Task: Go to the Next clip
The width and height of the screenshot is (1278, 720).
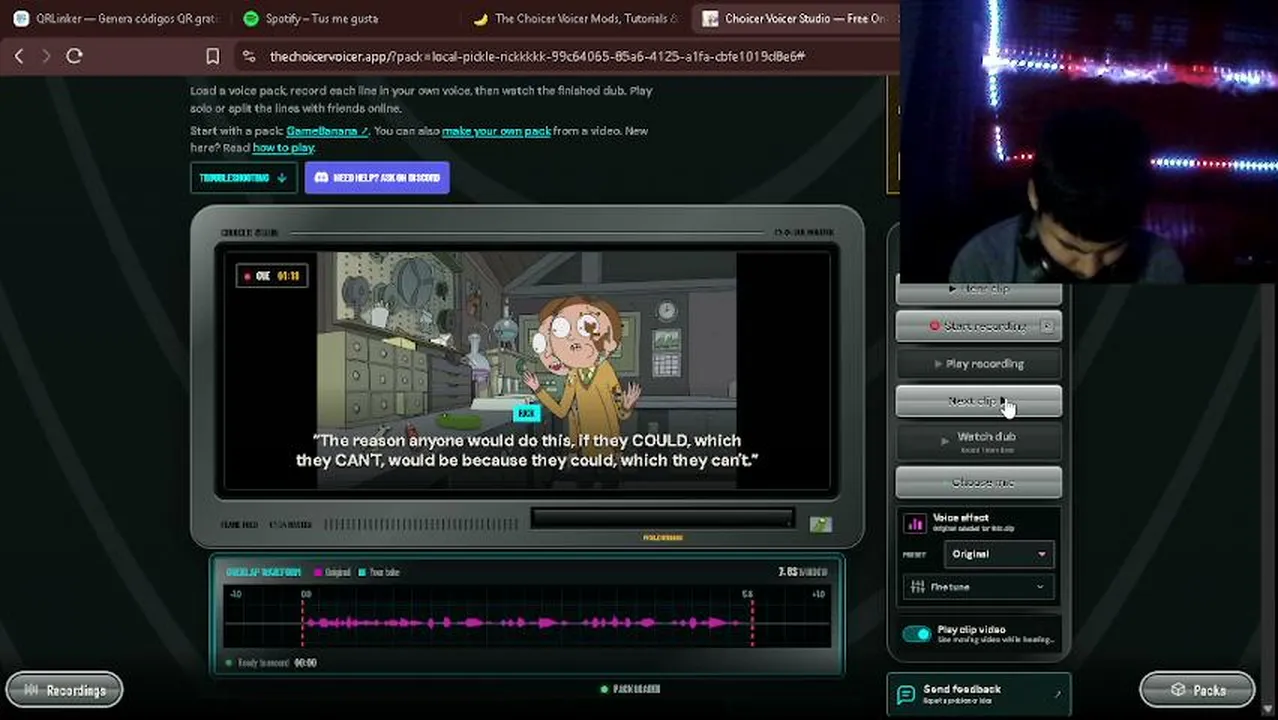Action: click(x=978, y=401)
